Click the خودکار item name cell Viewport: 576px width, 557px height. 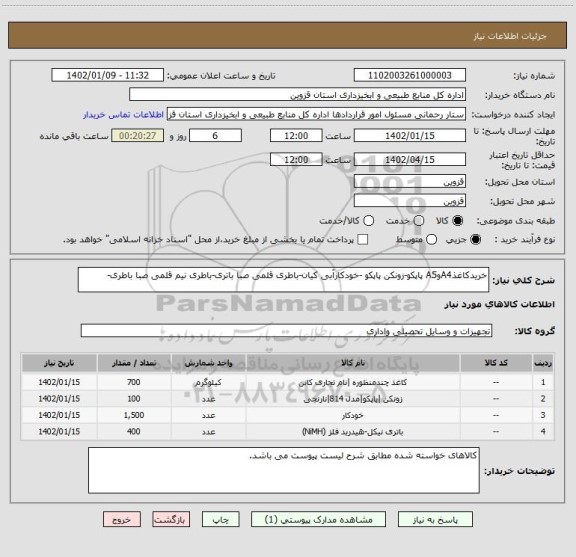click(353, 415)
